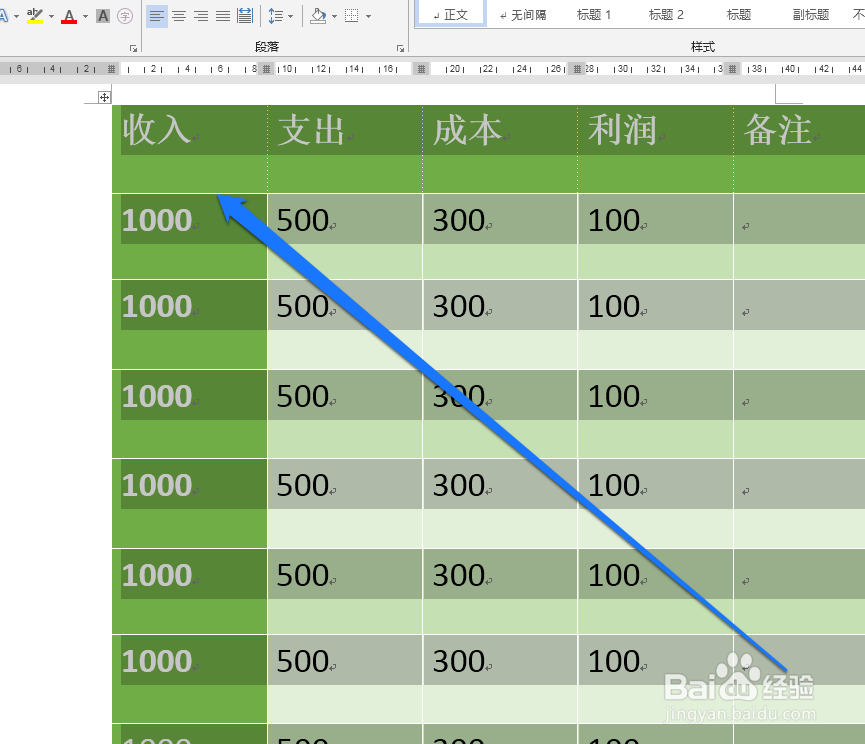Click the distributed text alignment icon
This screenshot has width=865, height=744.
[x=244, y=14]
